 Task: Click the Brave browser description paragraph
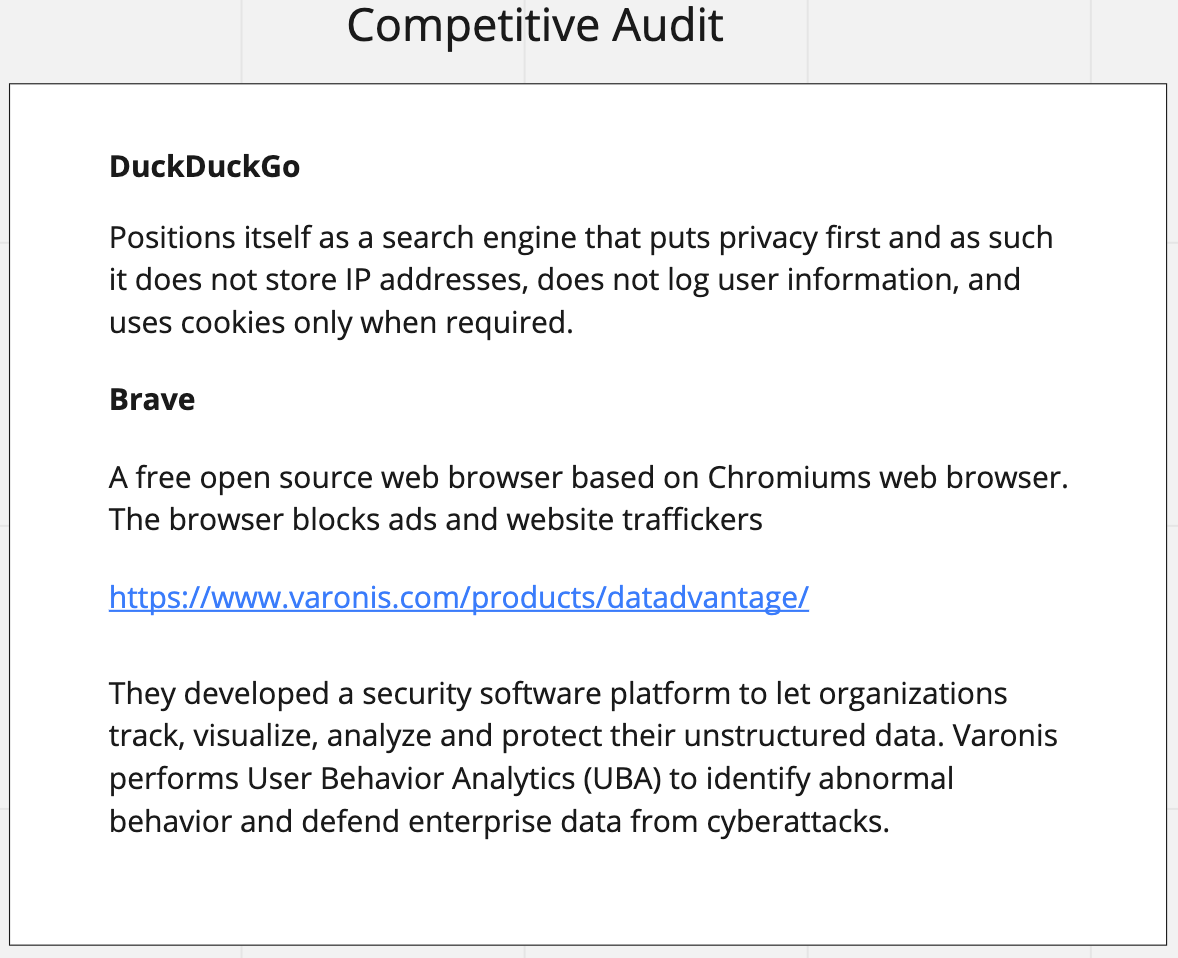588,498
